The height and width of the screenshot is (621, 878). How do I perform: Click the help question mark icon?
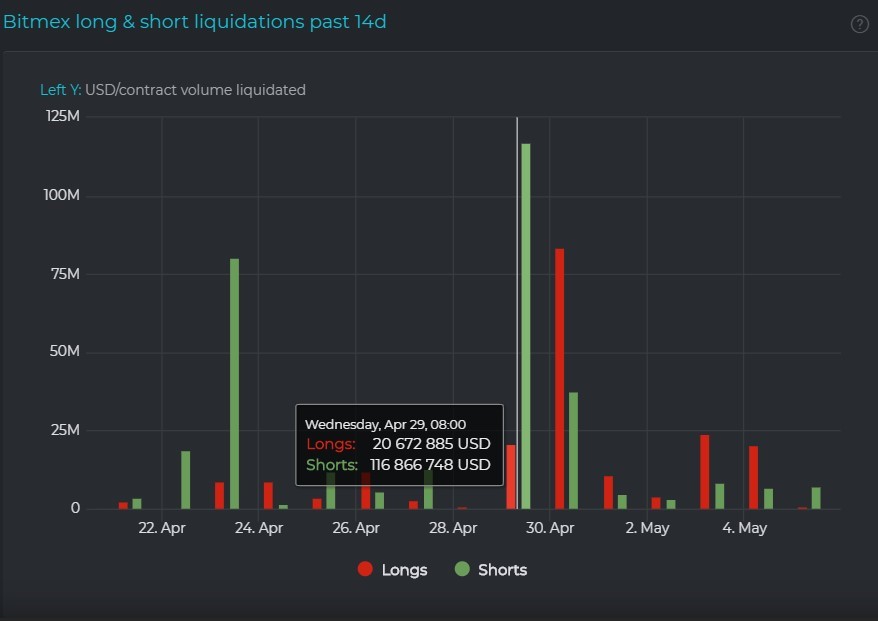[859, 24]
